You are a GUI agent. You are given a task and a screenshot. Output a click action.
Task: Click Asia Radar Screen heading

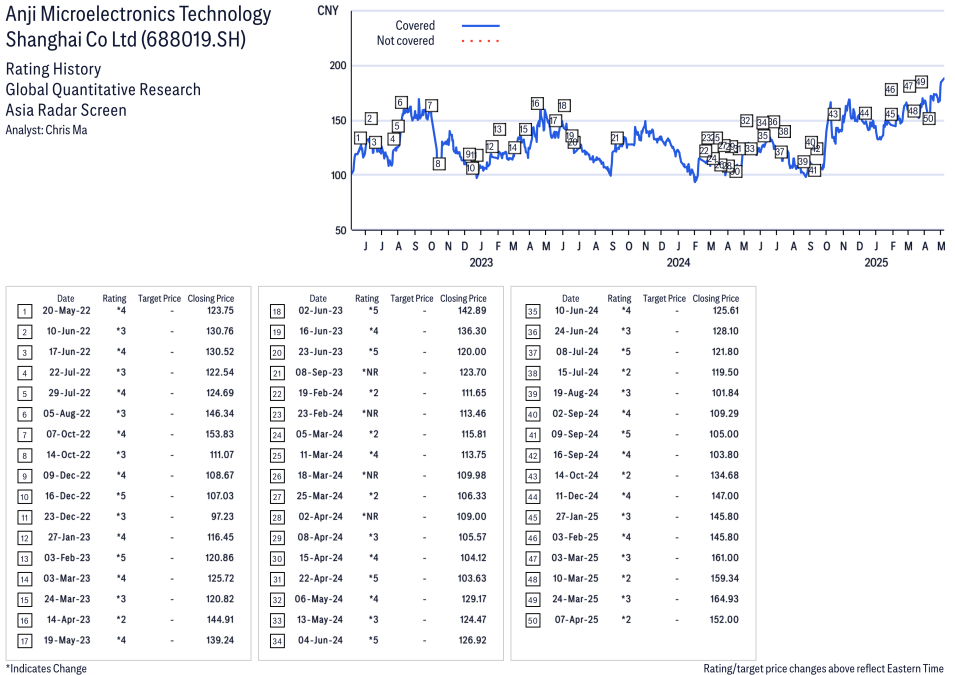tap(66, 110)
